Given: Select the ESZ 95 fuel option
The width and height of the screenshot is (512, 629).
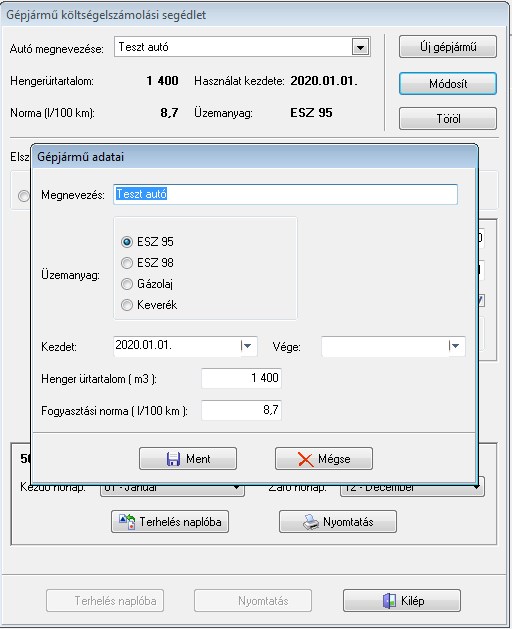Looking at the screenshot, I should pos(127,242).
